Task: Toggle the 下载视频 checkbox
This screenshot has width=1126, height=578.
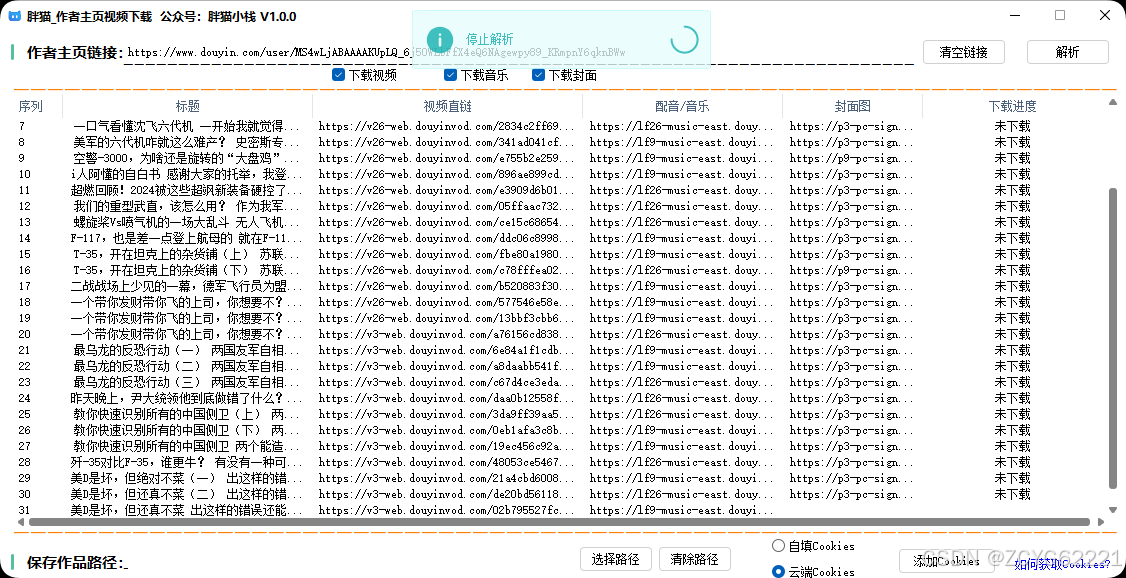Action: (338, 75)
